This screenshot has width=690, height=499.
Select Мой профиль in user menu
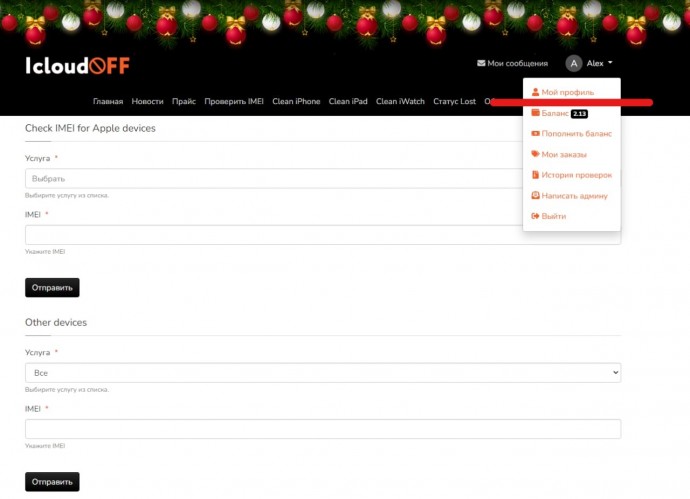[x=566, y=92]
